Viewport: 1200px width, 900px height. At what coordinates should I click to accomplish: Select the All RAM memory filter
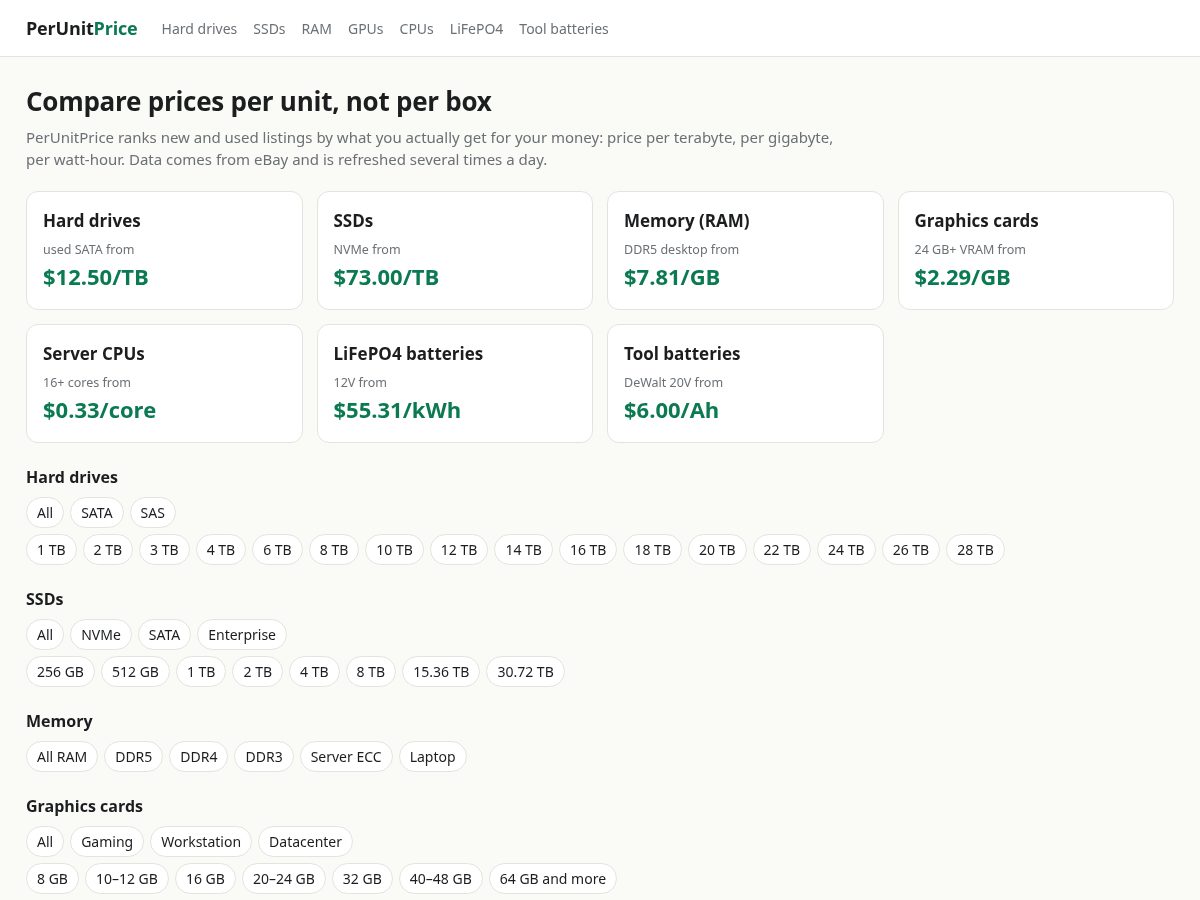62,757
